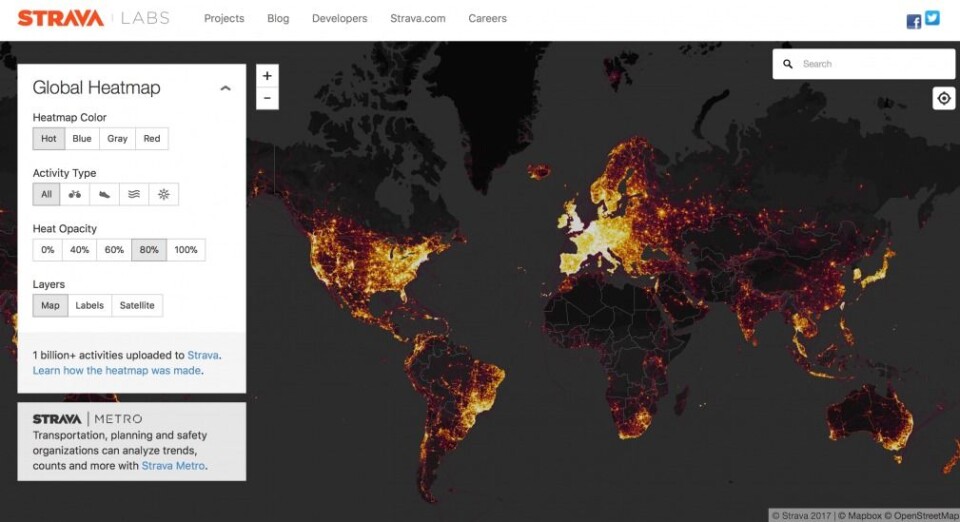The image size is (960, 522).
Task: Collapse the Global Heatmap panel
Action: tap(225, 88)
